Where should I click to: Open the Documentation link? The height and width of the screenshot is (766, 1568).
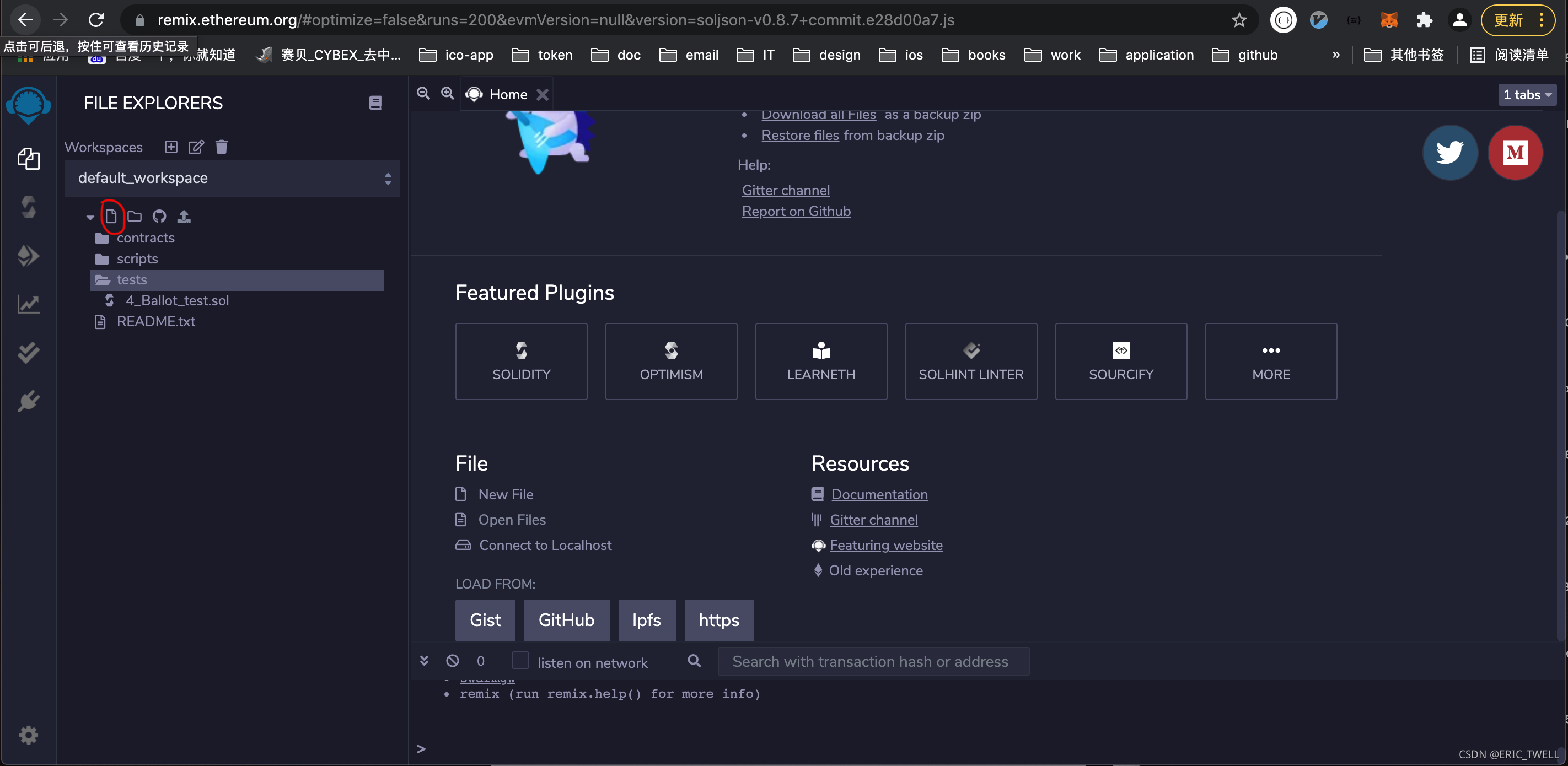[x=879, y=495]
